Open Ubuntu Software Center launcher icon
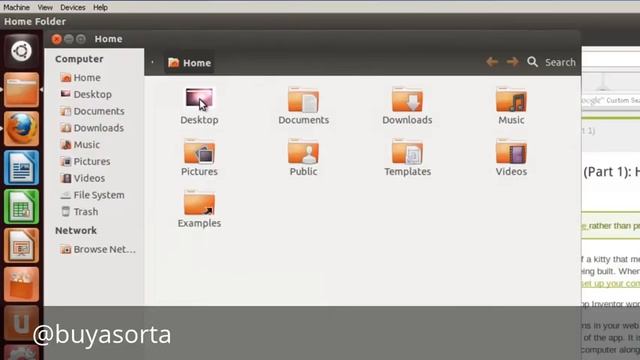This screenshot has height=360, width=640. pos(21,284)
